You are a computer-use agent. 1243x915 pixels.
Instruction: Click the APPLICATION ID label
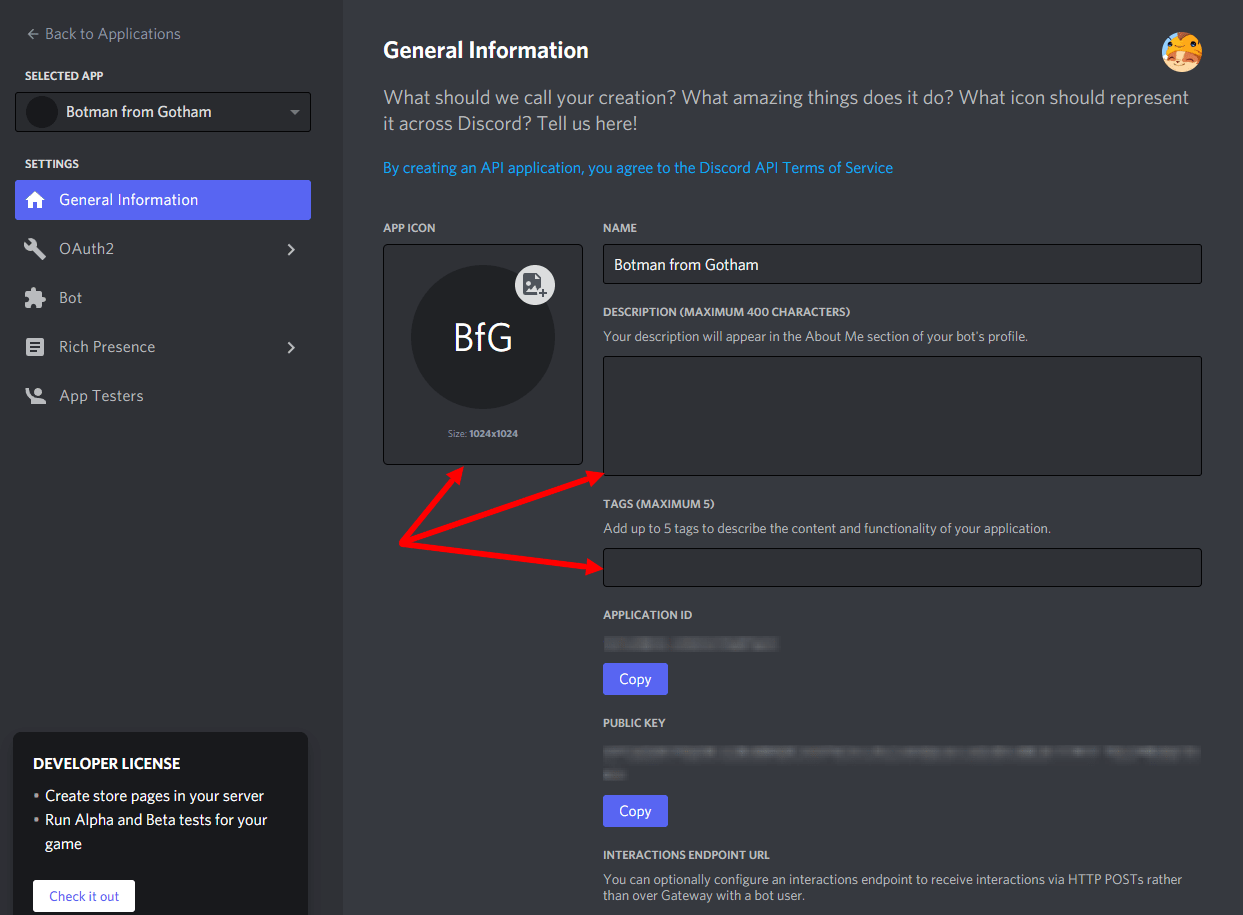(x=647, y=615)
